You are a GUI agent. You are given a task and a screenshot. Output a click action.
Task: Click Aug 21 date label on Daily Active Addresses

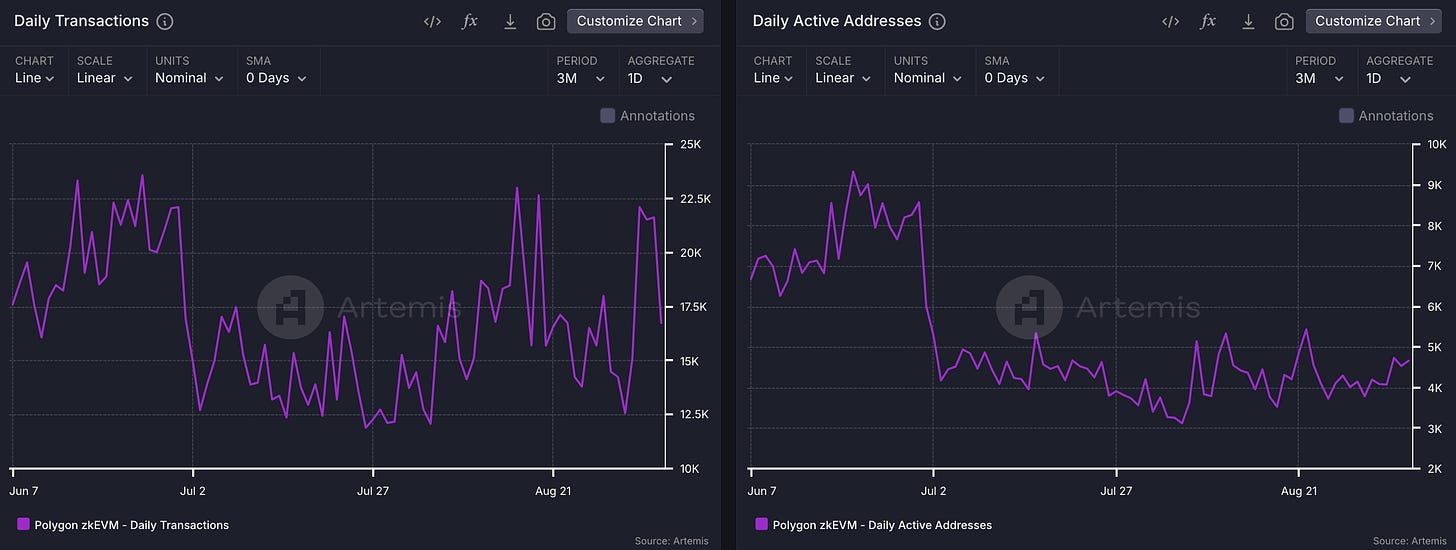pos(1298,491)
